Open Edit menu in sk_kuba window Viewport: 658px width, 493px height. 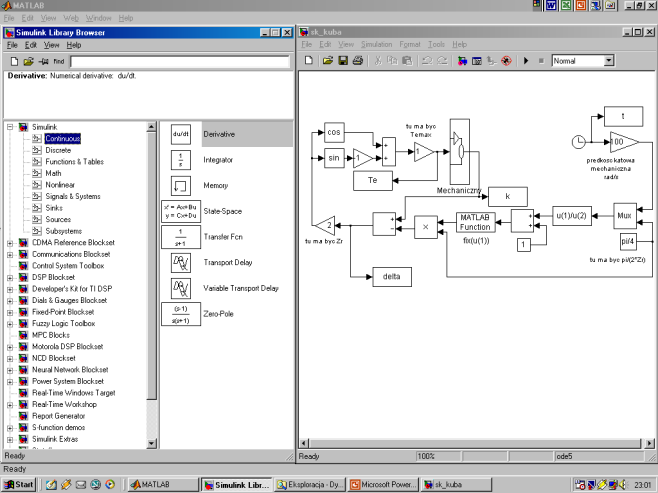click(325, 44)
